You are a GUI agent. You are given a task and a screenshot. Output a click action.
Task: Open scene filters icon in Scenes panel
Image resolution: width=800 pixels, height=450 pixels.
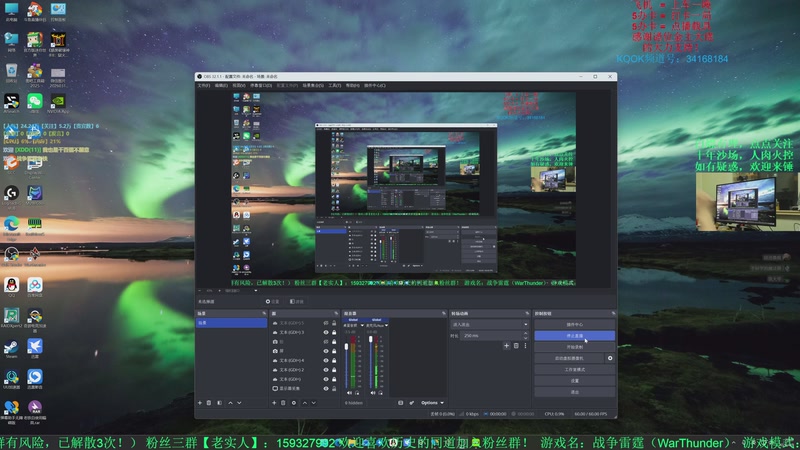tap(219, 403)
